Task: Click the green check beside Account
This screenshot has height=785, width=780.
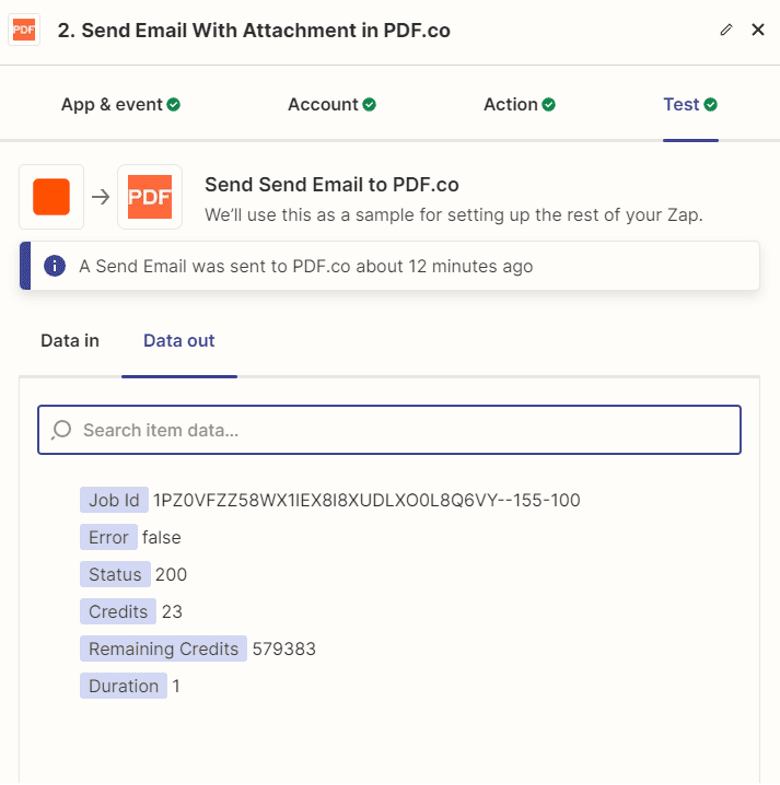Action: pos(369,104)
